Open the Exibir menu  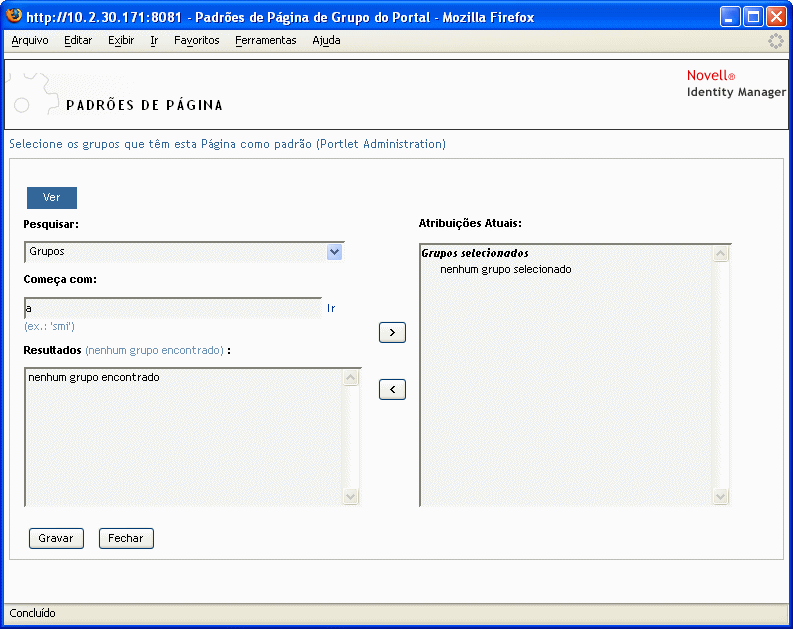pyautogui.click(x=121, y=40)
